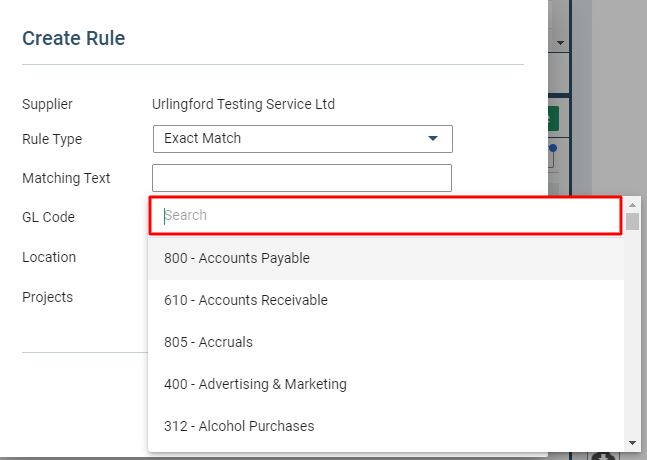Click the GL Code field label

[48, 217]
